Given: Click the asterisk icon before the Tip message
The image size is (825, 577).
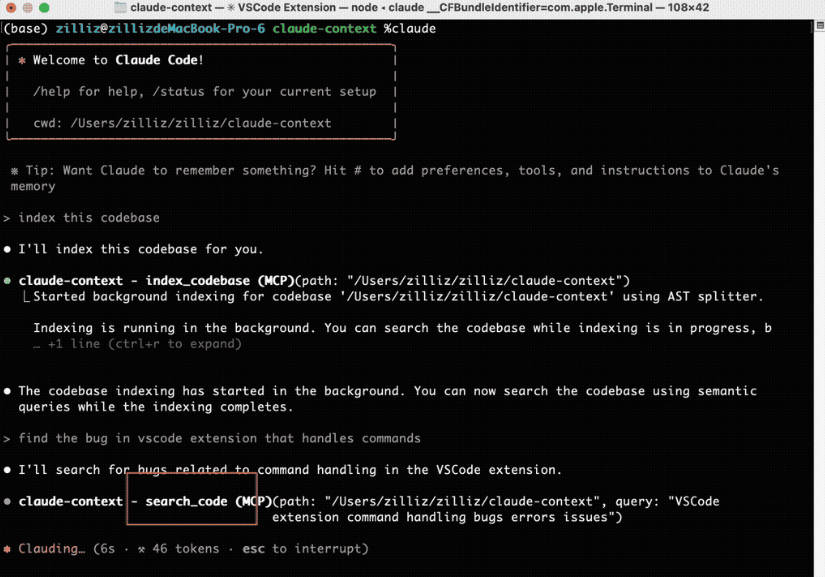Looking at the screenshot, I should coord(13,171).
